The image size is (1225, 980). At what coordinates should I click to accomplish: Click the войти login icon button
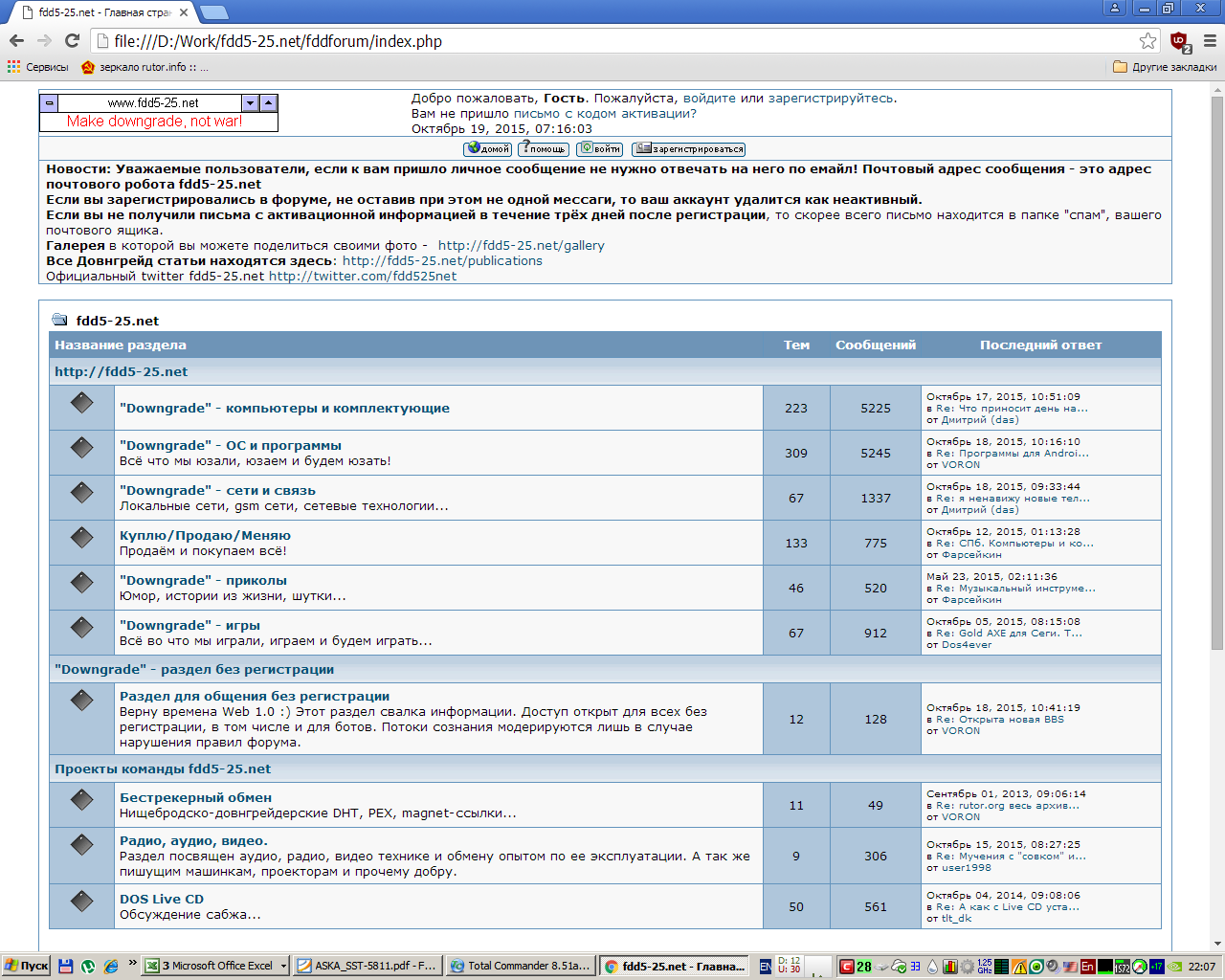point(600,149)
